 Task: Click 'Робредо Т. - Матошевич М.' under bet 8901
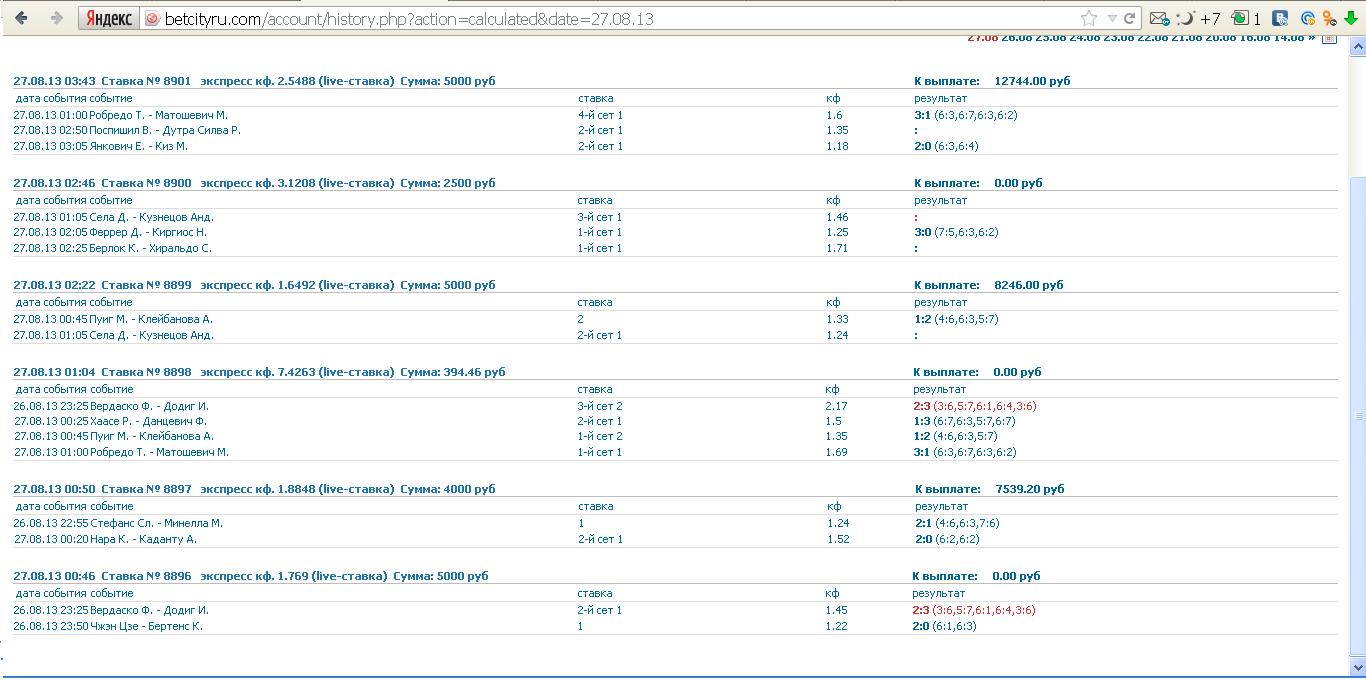[159, 115]
